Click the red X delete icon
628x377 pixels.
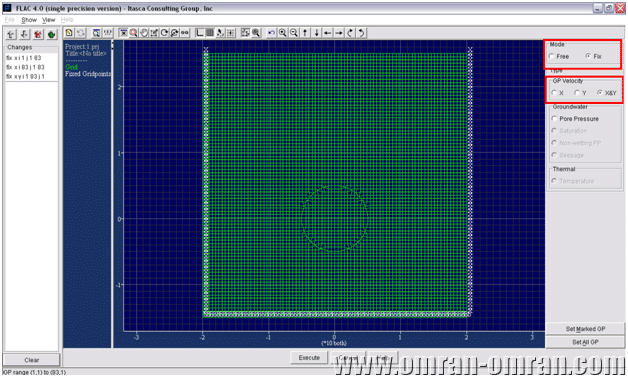pyautogui.click(x=38, y=34)
